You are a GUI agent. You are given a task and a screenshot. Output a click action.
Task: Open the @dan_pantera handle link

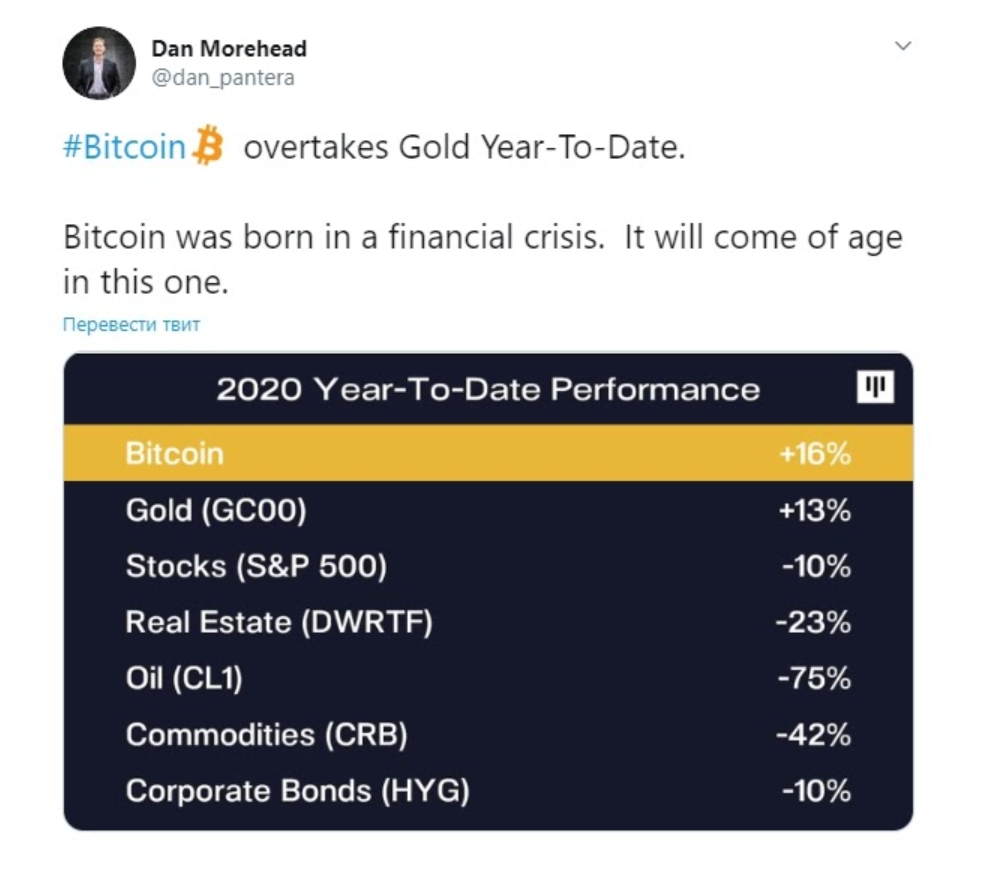pos(223,77)
